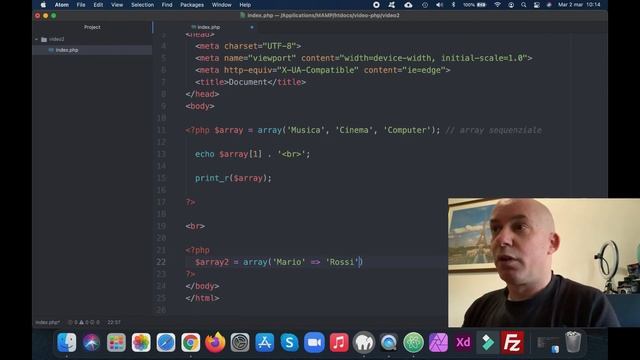640x360 pixels.
Task: Open the Music app in Dock
Action: 339,342
